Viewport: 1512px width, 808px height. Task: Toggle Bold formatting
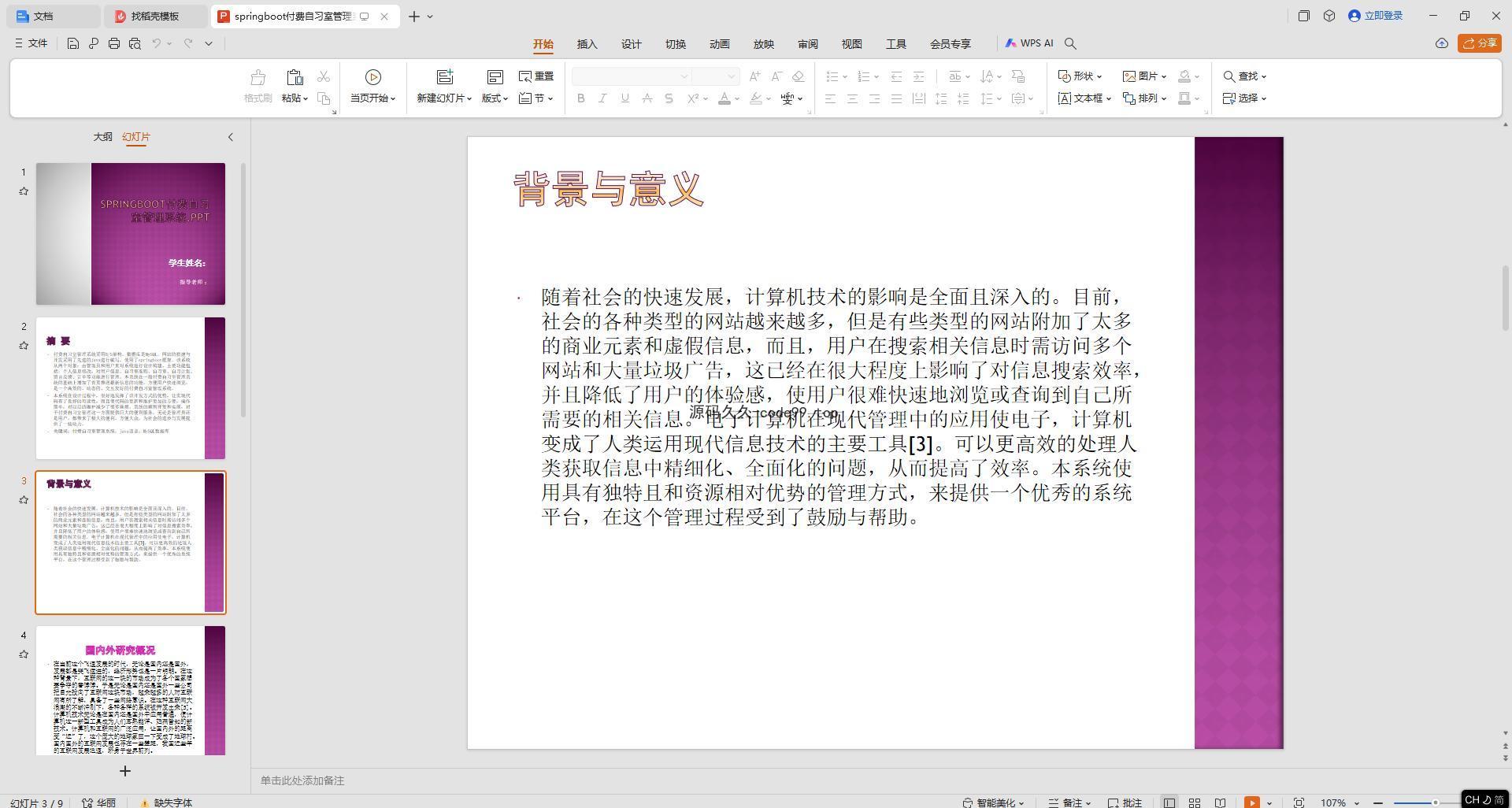pyautogui.click(x=581, y=98)
